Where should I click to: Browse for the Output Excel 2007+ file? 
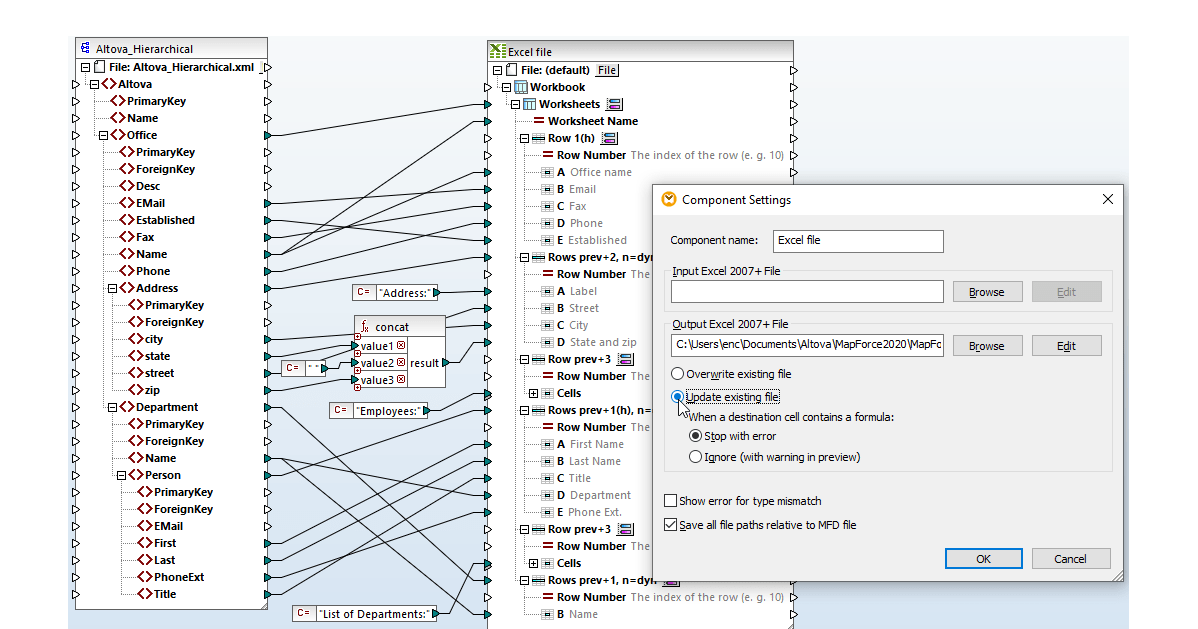[x=986, y=345]
